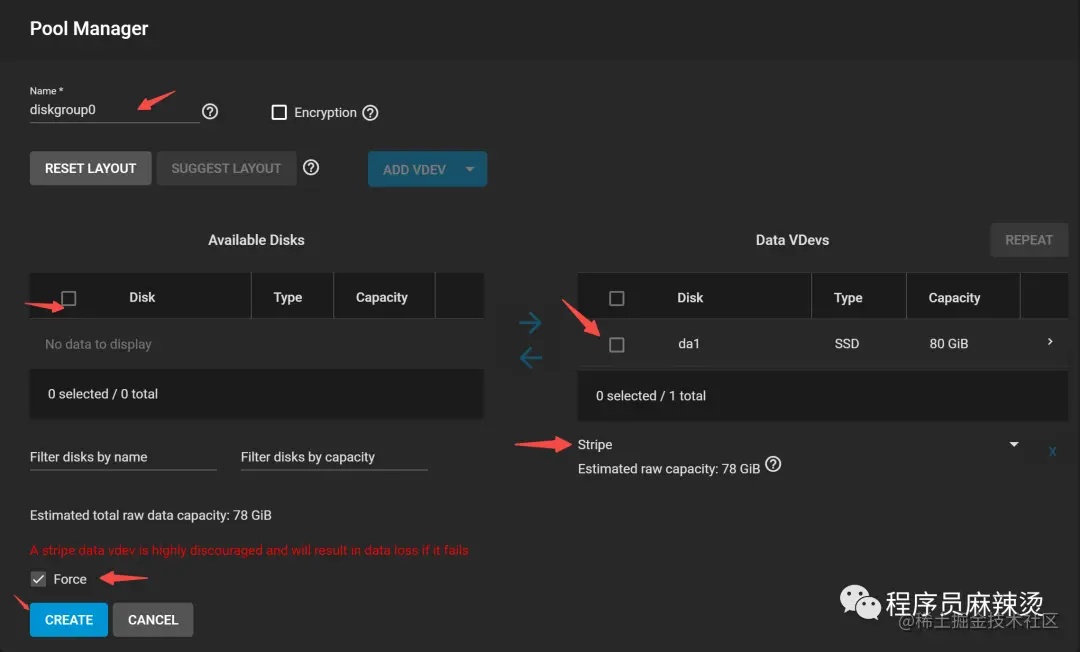Screen dimensions: 1080x652
Task: Select the 80 GiB capacity cell
Action: pos(948,344)
